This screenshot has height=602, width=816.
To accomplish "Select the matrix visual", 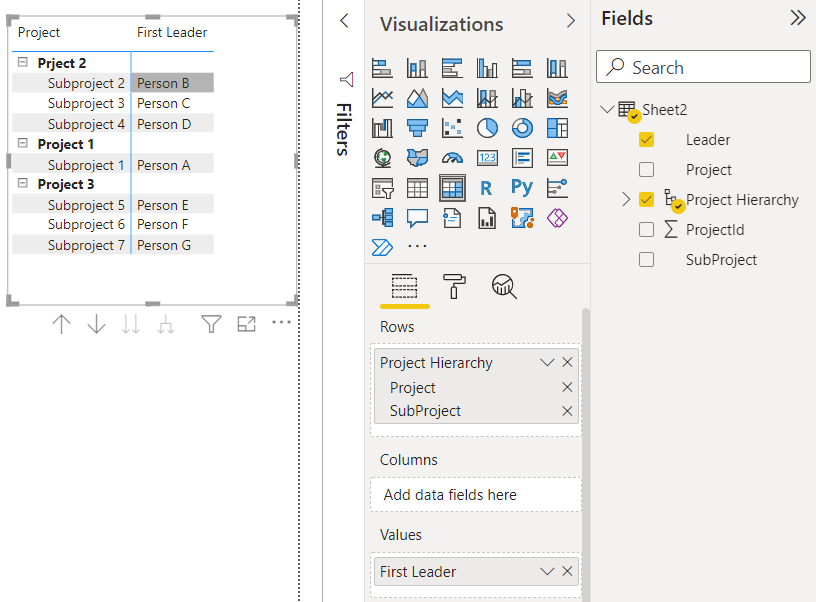I will 452,188.
